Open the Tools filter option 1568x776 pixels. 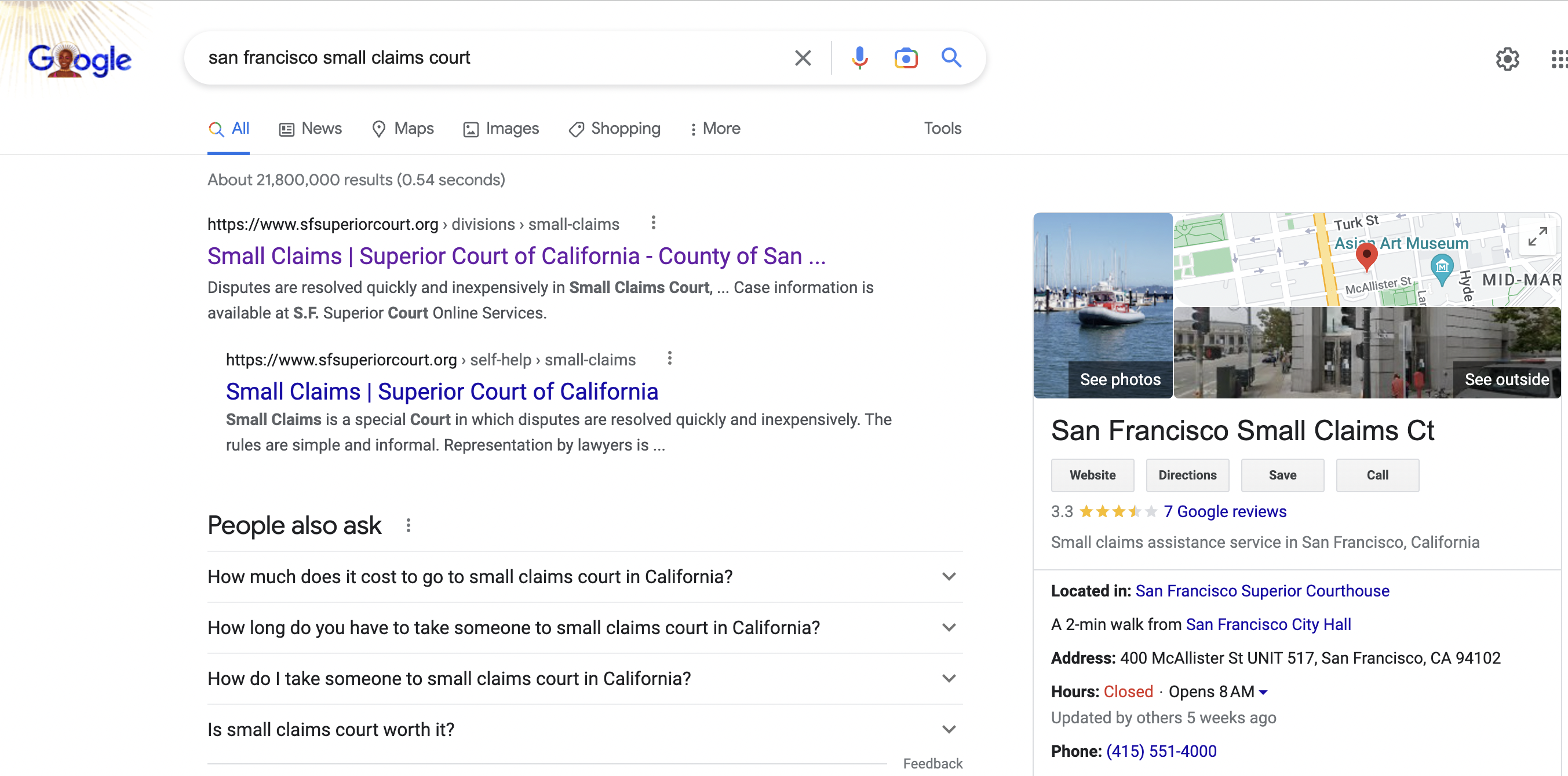[942, 129]
